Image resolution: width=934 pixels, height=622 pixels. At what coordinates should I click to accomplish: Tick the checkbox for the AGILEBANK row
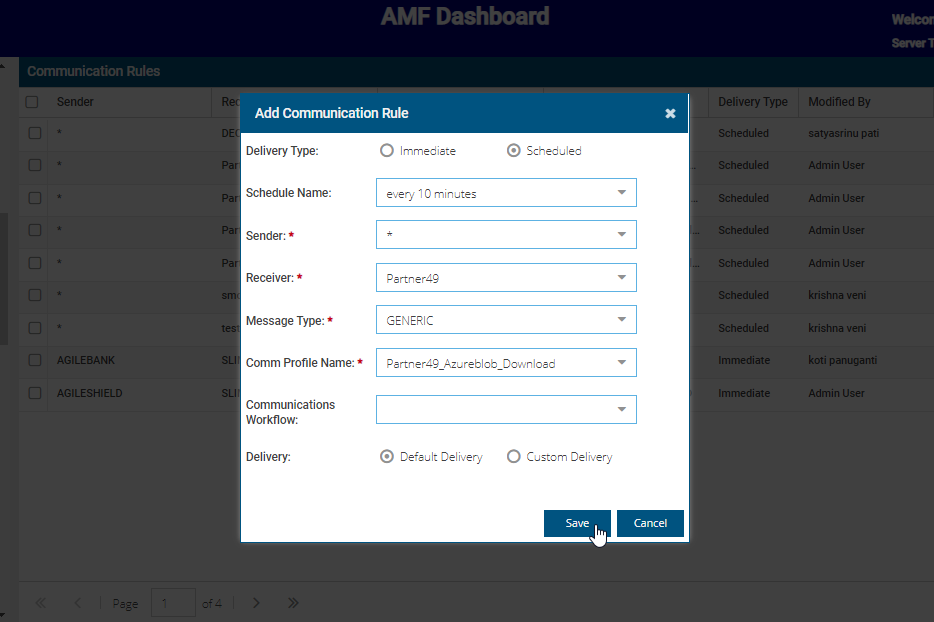click(35, 360)
